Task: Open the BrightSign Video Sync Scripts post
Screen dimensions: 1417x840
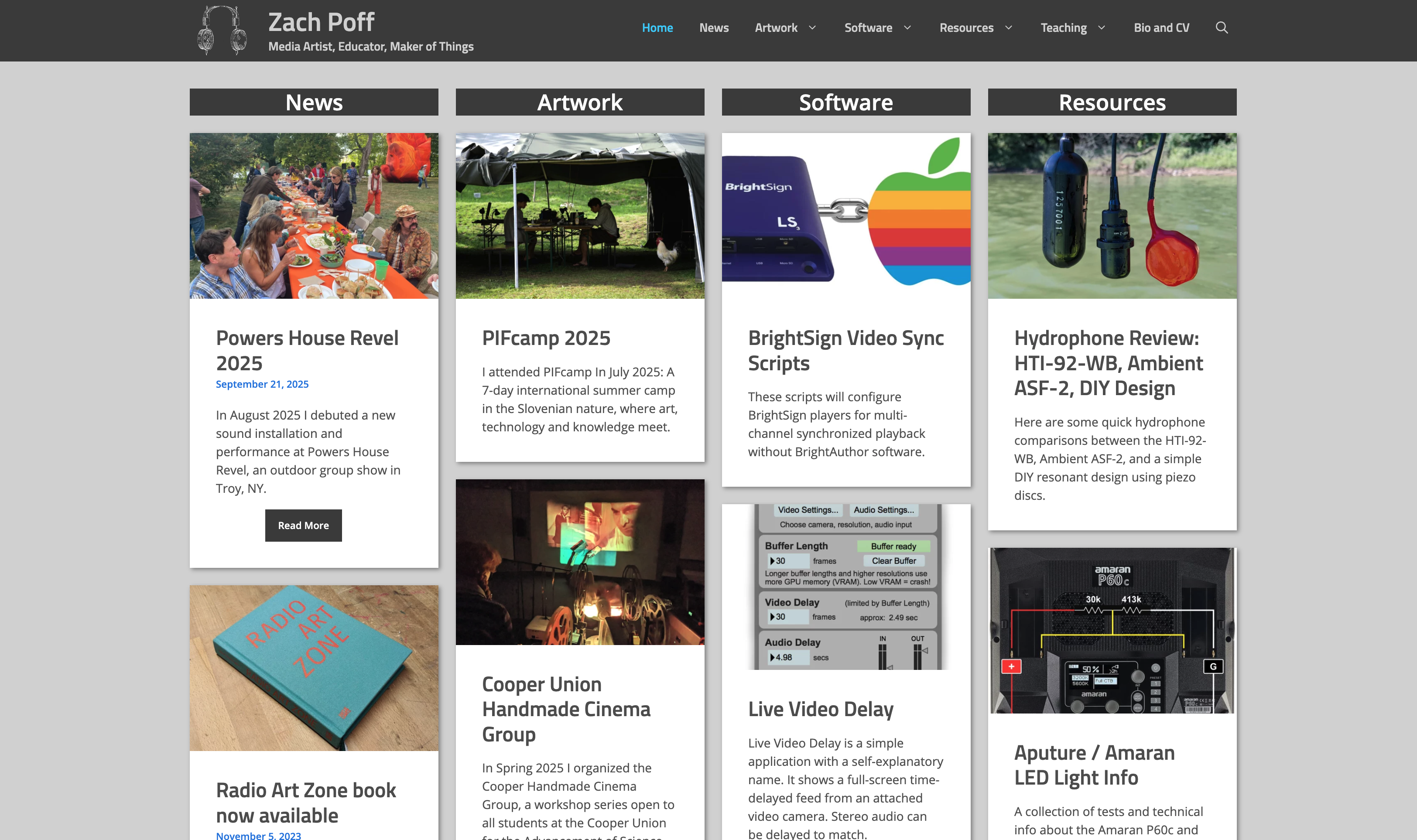Action: 846,350
